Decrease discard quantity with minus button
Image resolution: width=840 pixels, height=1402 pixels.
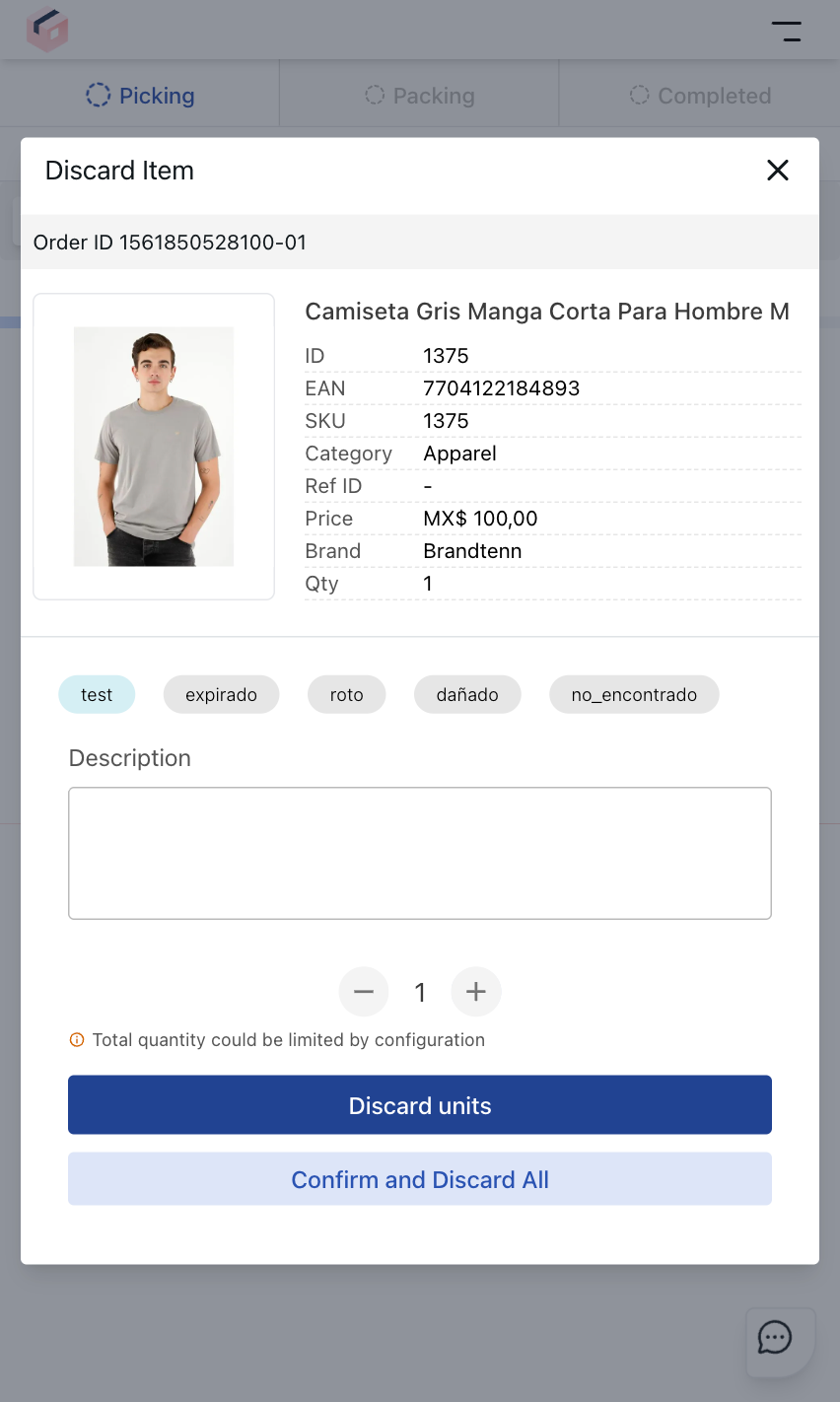pos(364,992)
